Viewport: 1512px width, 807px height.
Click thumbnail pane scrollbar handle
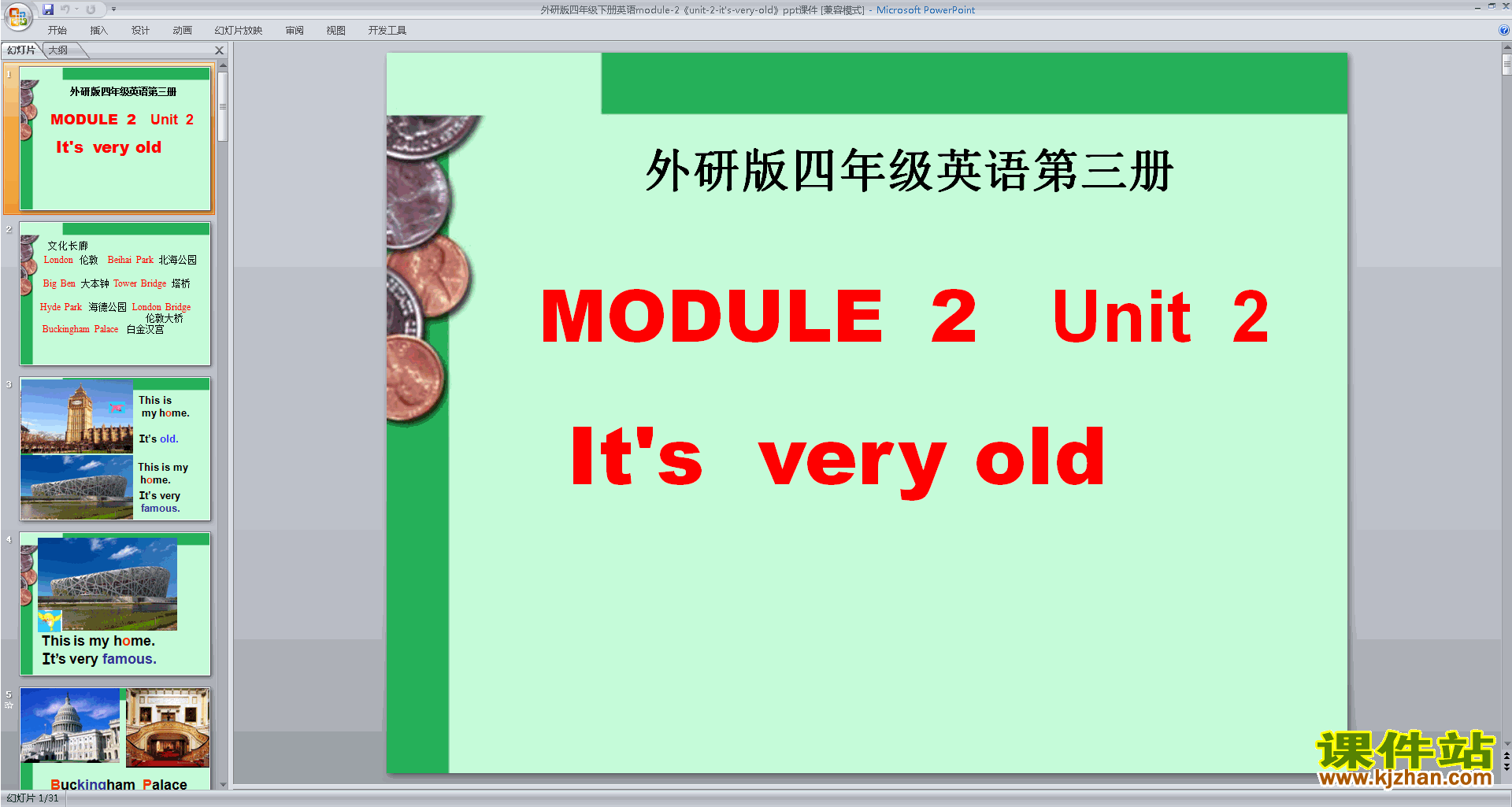pos(223,106)
